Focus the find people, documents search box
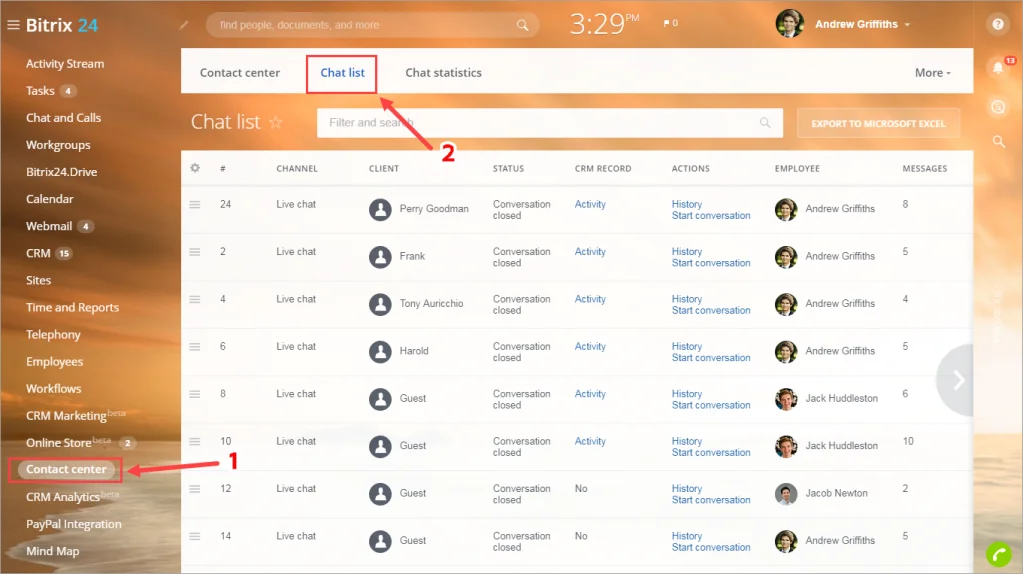 click(372, 25)
